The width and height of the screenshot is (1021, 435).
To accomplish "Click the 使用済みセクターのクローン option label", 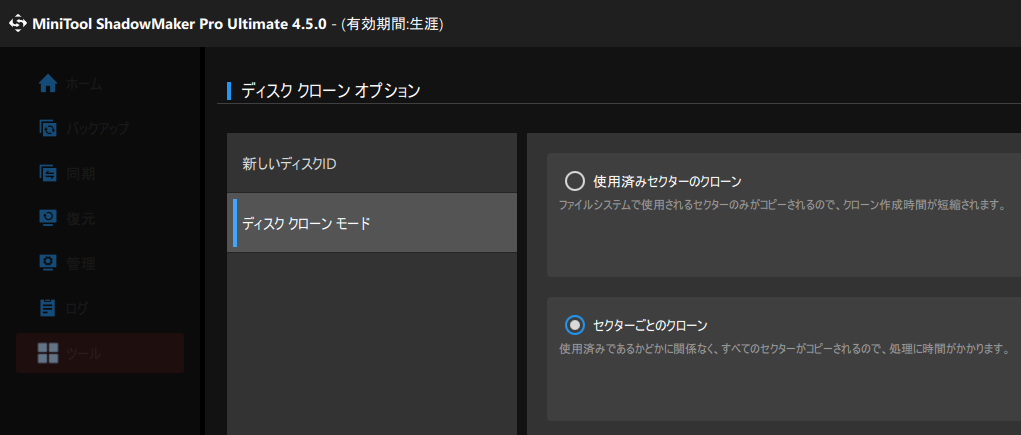I will (668, 180).
